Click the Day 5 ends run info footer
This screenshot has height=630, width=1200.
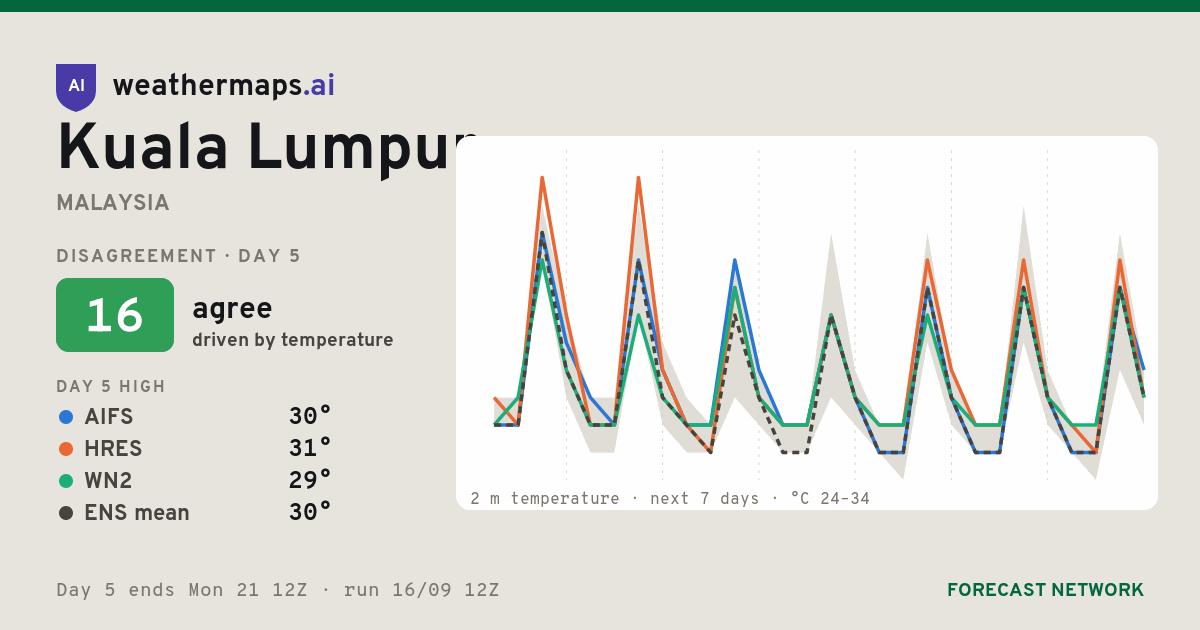click(x=278, y=590)
